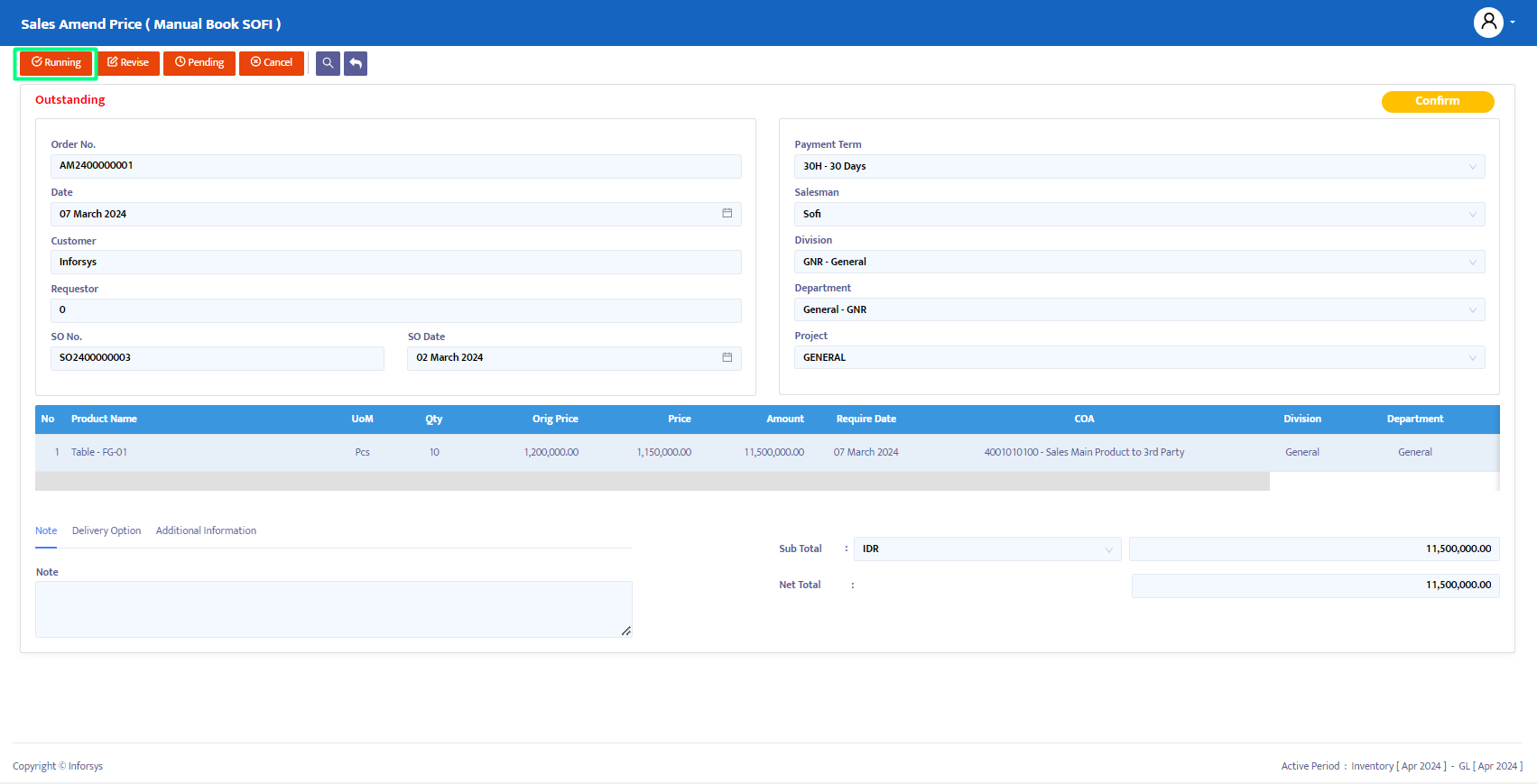The image size is (1537, 784).
Task: Click the Order No. field
Action: (x=396, y=166)
